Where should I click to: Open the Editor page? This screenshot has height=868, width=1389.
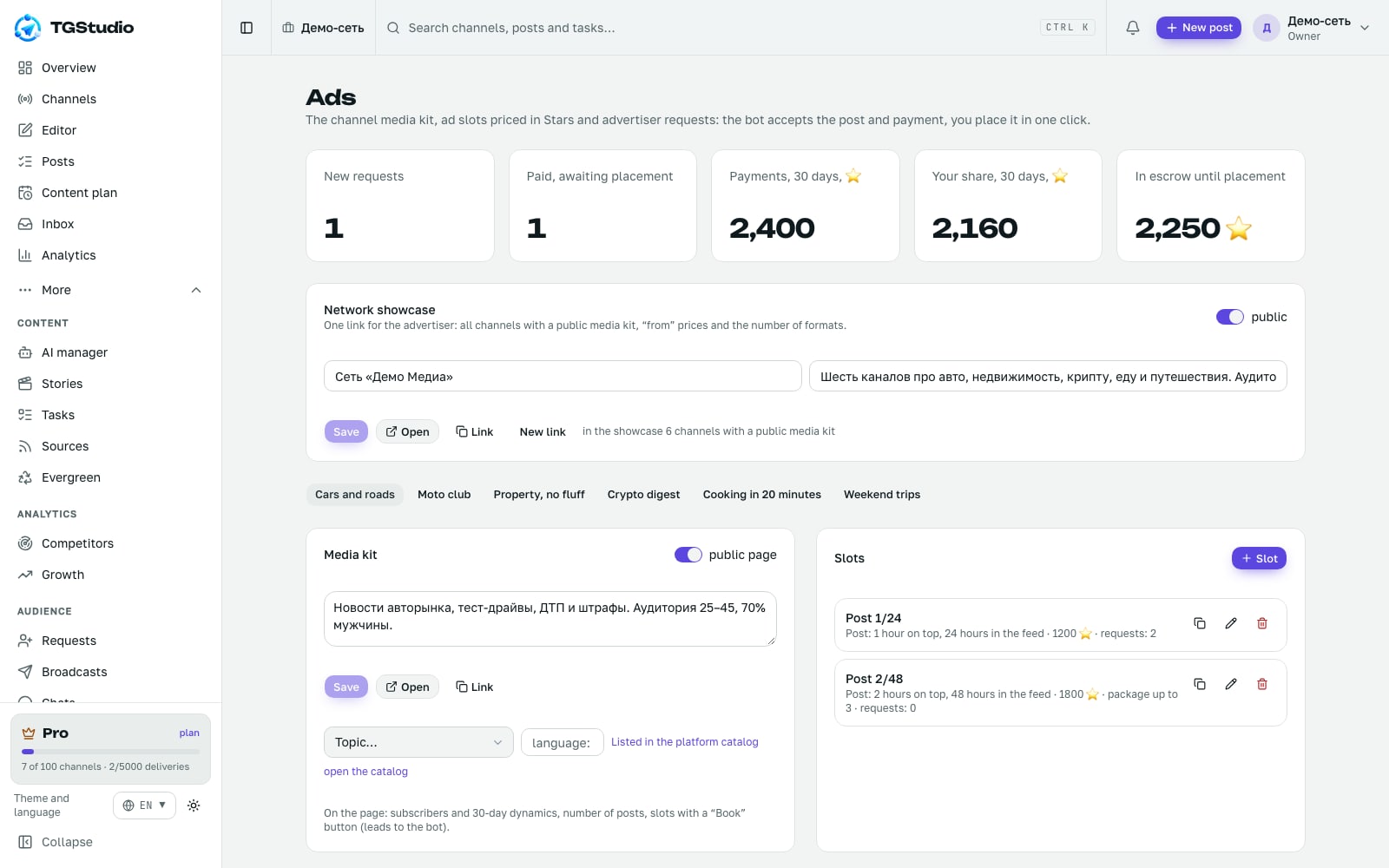coord(111,130)
